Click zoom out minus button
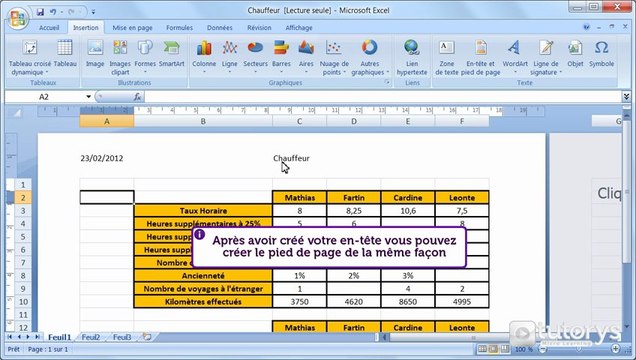Screen dimensions: 636x360 pyautogui.click(x=542, y=349)
